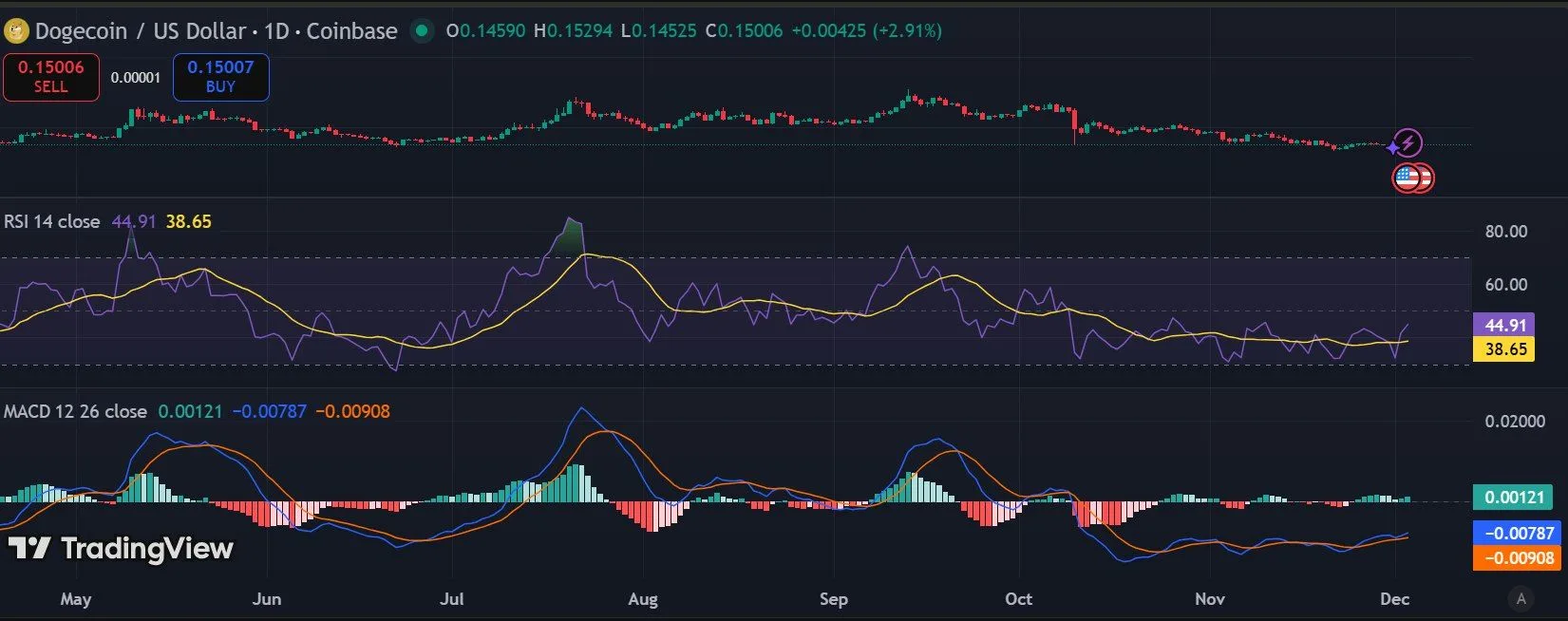Screen dimensions: 1568x621
Task: Click the green 0.00121 MACD histogram label
Action: tap(1513, 497)
